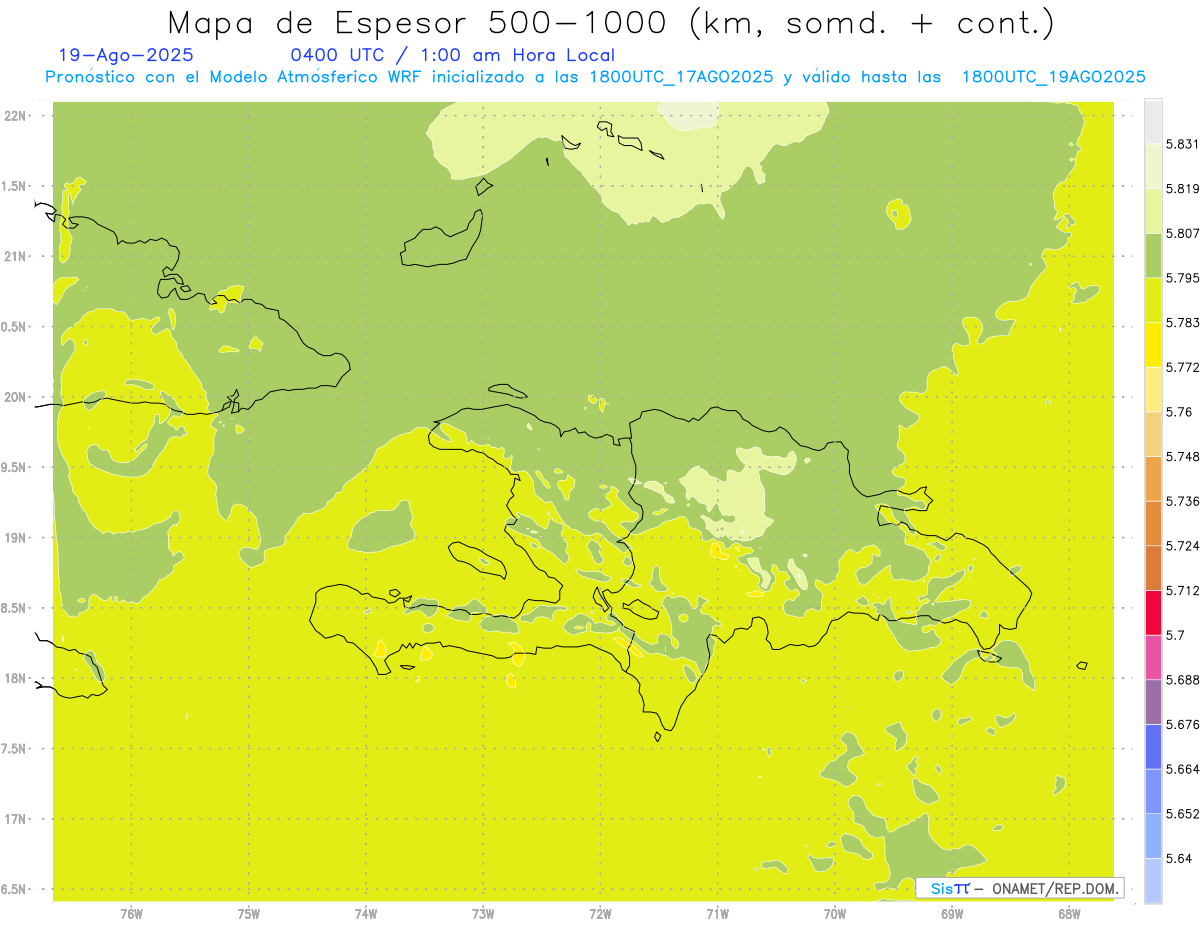Select the legend value 5.772
Viewport: 1200px width, 927px height.
[x=1181, y=367]
